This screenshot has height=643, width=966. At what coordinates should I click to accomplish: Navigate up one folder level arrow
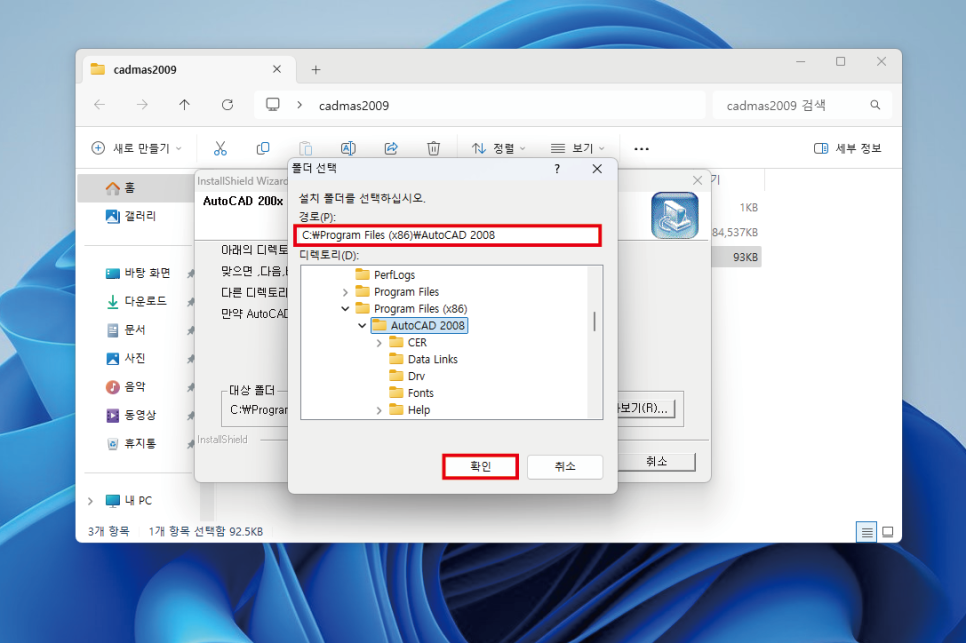coord(184,105)
